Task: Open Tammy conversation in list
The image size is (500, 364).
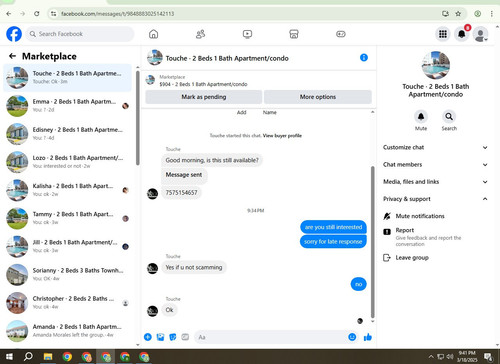Action: coord(68,218)
